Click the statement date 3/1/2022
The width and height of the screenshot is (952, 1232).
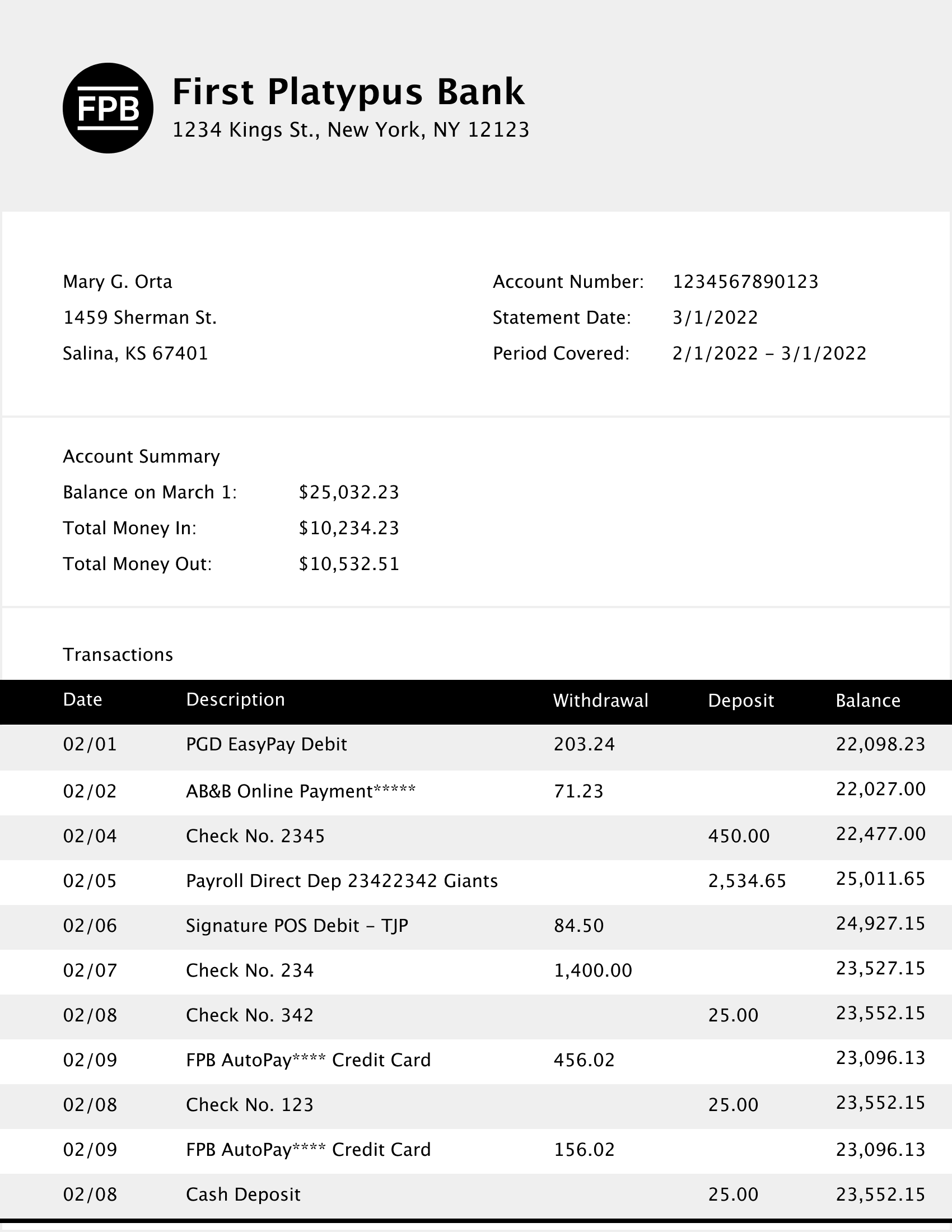point(715,318)
